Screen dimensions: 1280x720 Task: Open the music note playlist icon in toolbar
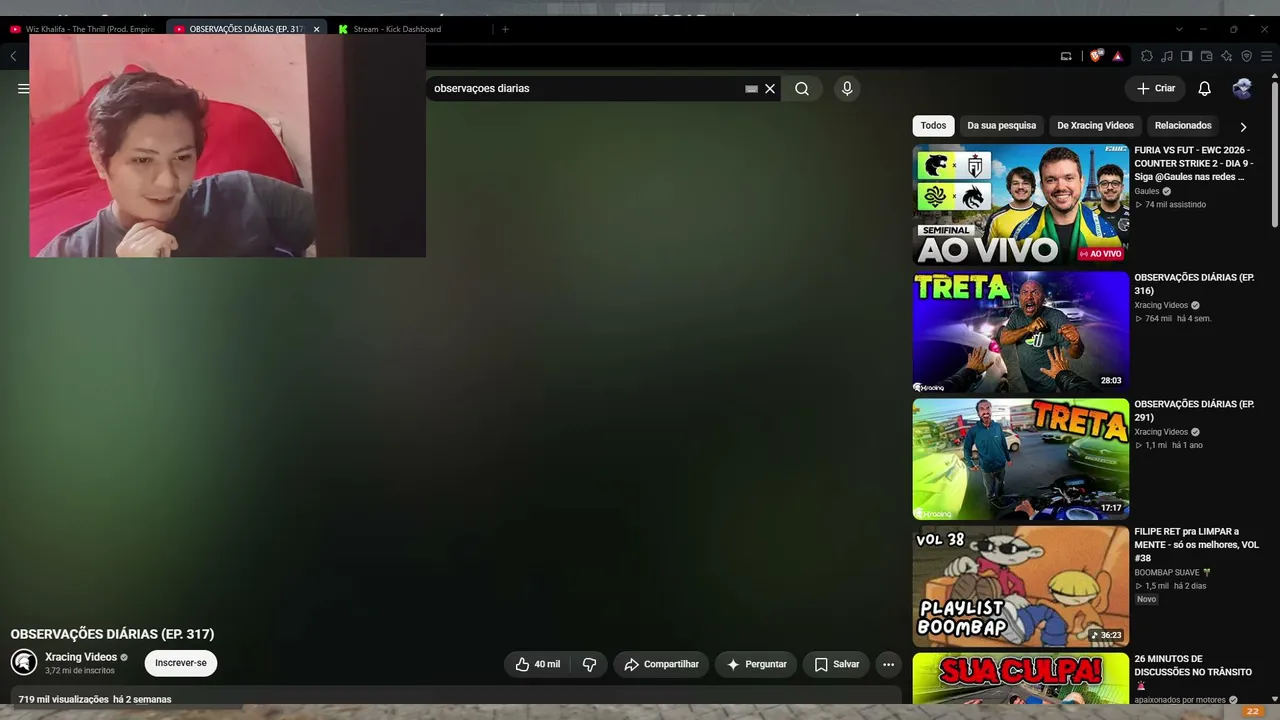pos(1167,56)
